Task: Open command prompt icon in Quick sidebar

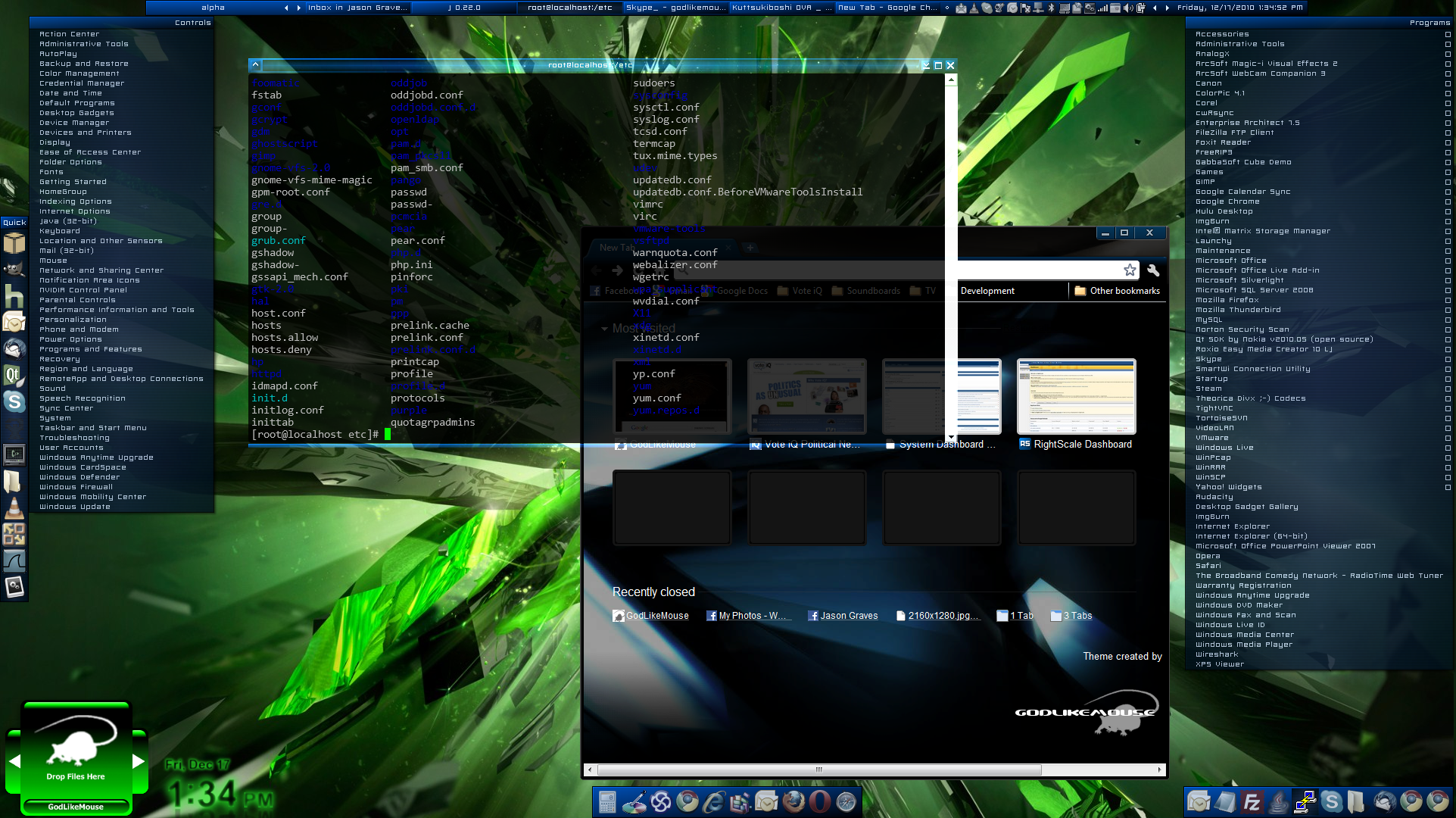Action: (14, 454)
